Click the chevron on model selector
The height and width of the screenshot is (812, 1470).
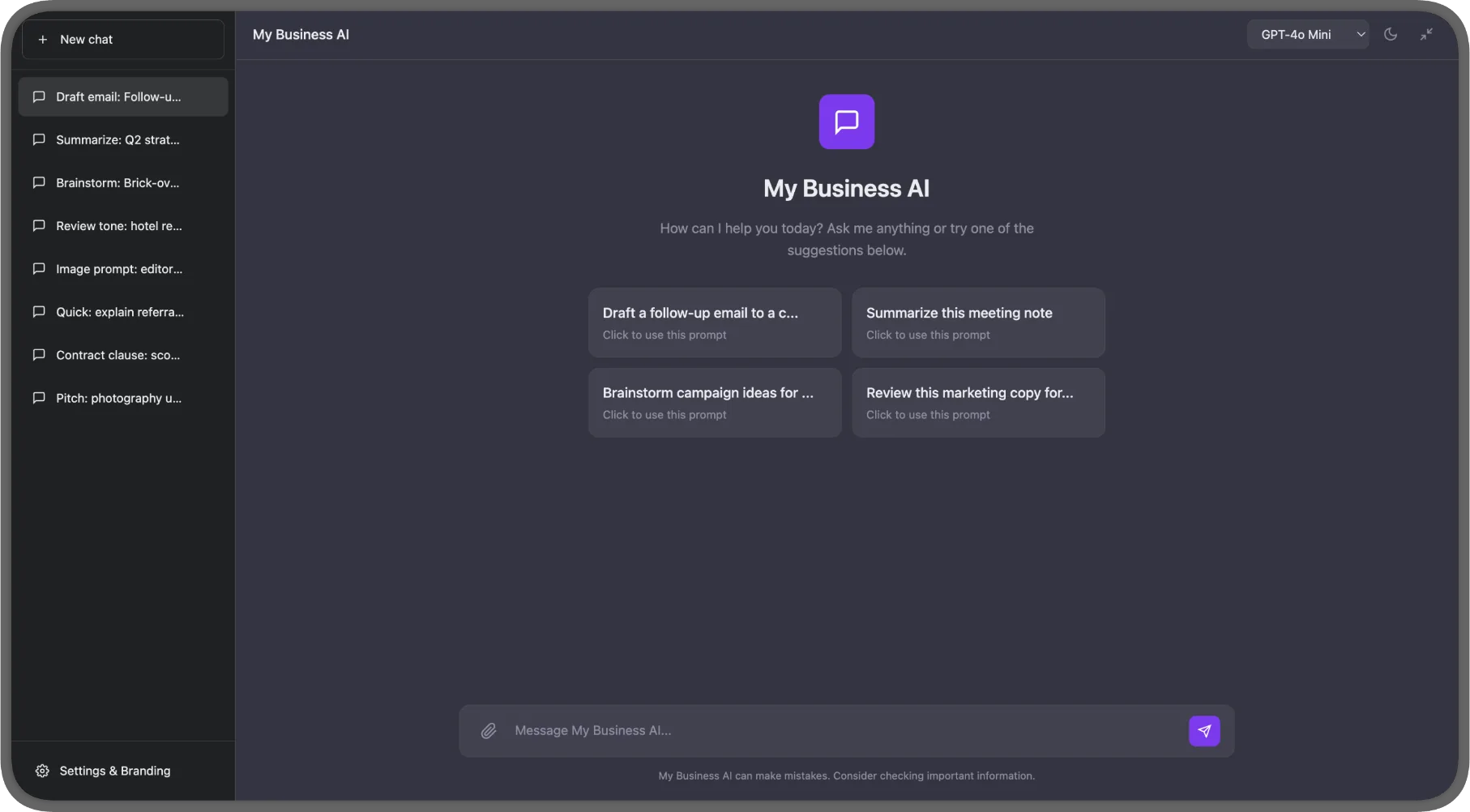pos(1361,34)
